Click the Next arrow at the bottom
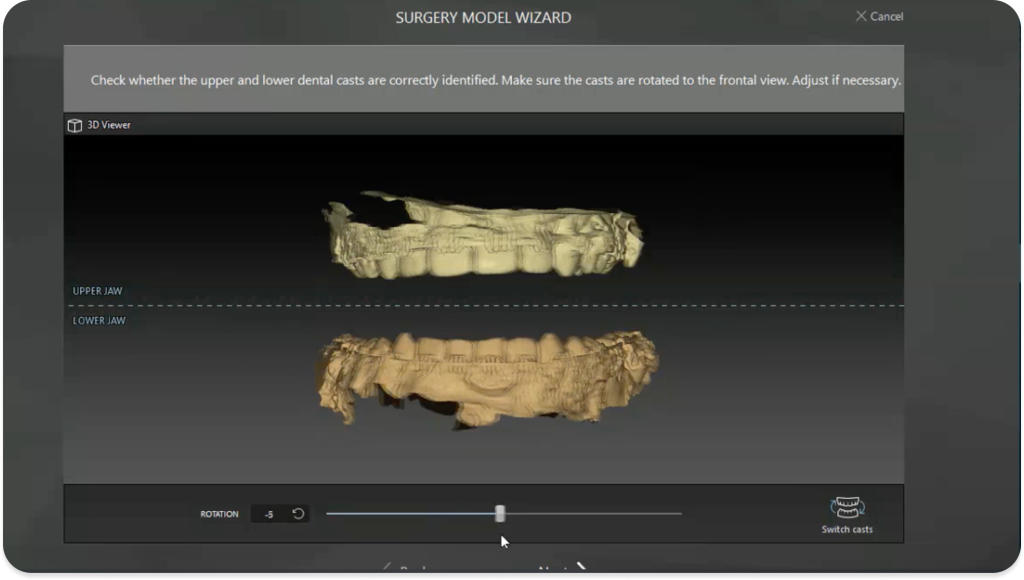The image size is (1024, 580). [x=580, y=568]
